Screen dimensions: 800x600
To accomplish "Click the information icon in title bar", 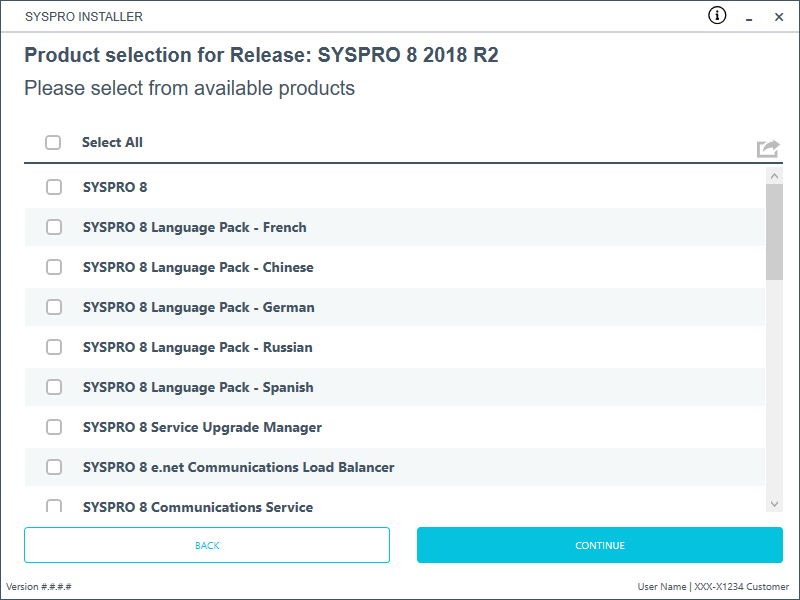I will click(x=717, y=15).
